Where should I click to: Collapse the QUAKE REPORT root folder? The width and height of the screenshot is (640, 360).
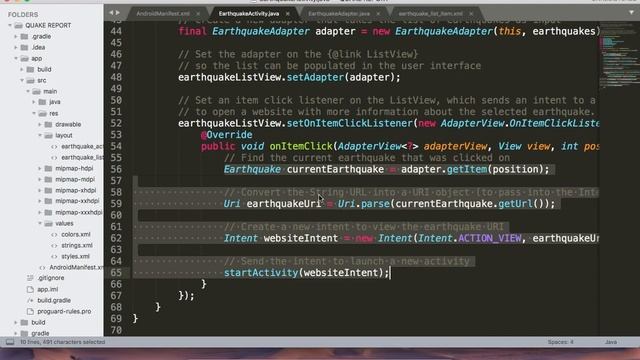click(x=10, y=25)
